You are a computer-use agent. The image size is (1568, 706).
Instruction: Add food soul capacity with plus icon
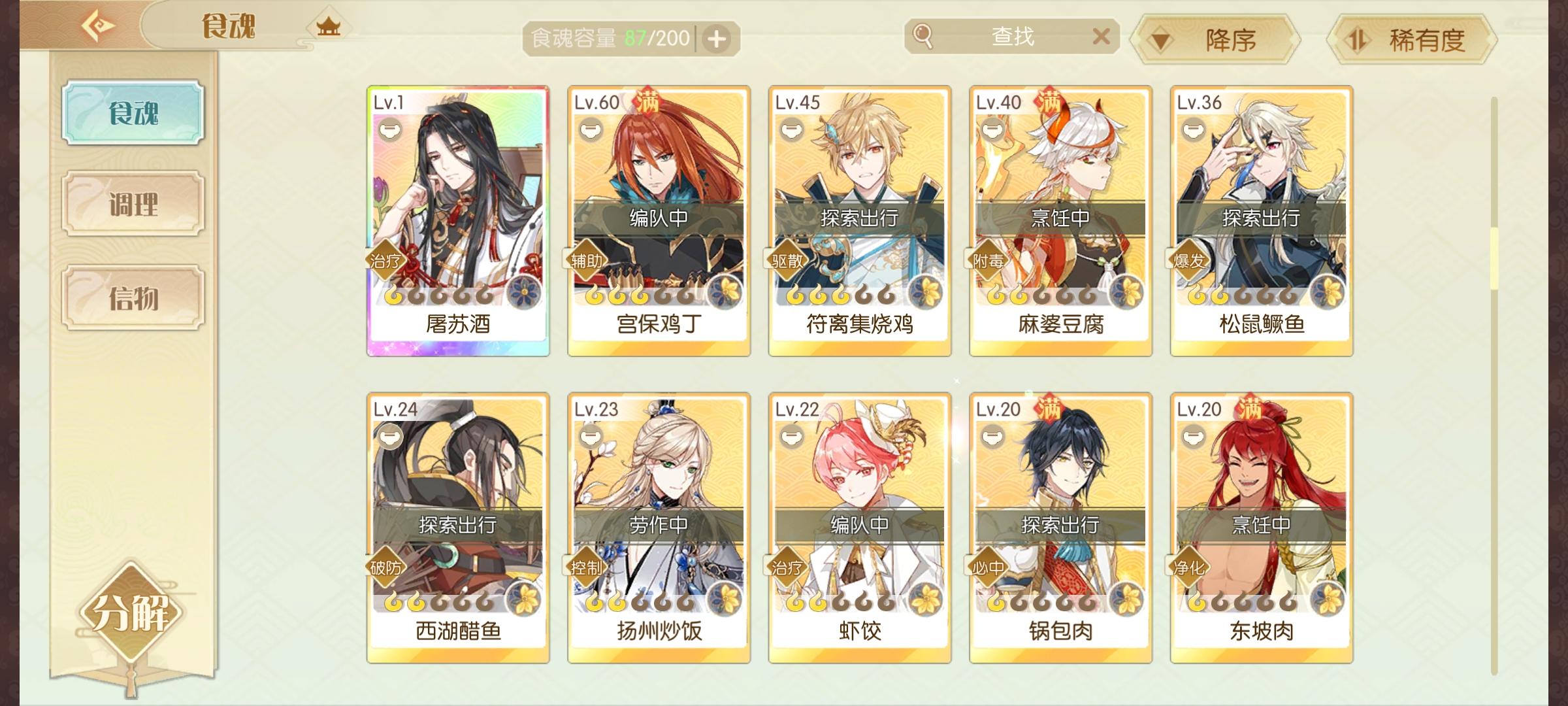717,39
